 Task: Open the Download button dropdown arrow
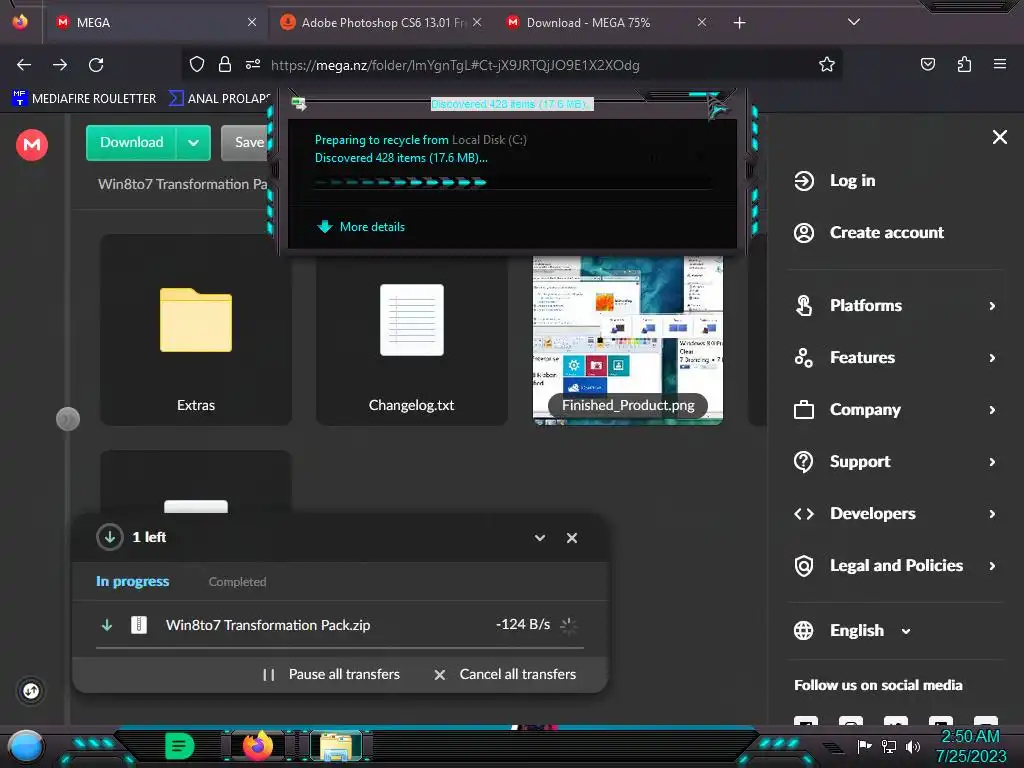tap(193, 143)
